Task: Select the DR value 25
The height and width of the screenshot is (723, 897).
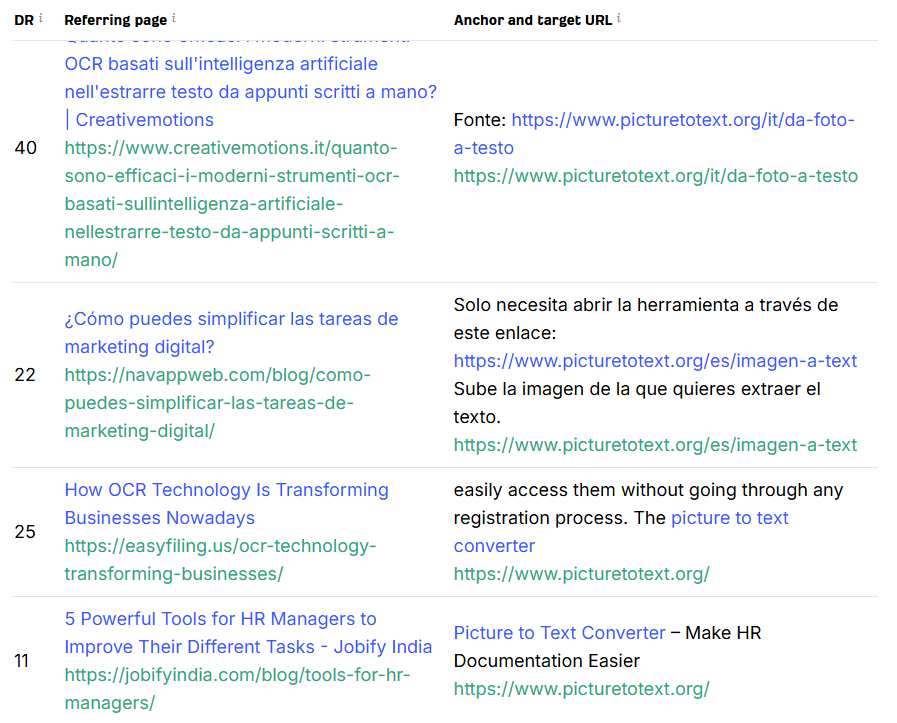Action: [25, 531]
